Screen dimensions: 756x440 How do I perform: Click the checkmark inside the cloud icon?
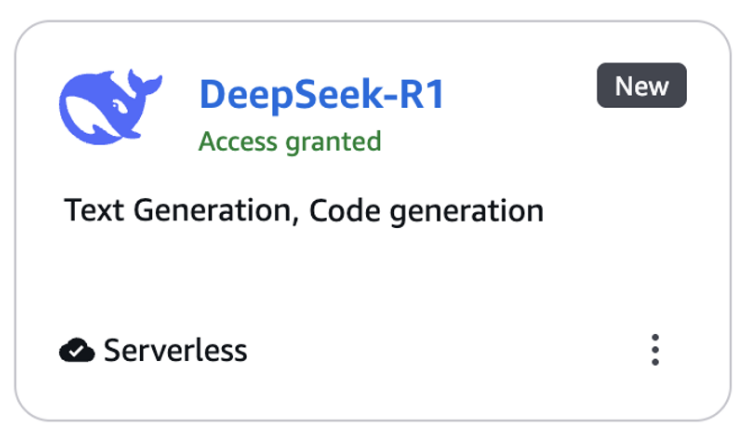(x=77, y=352)
